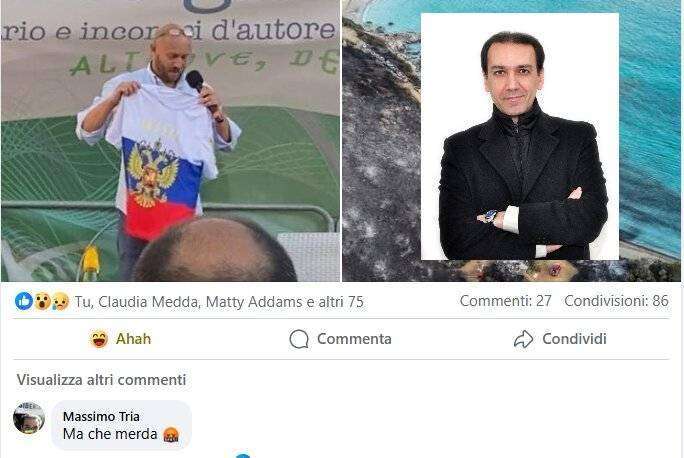
Task: Open the photo of man holding Russian flag shirt
Action: coord(170,140)
